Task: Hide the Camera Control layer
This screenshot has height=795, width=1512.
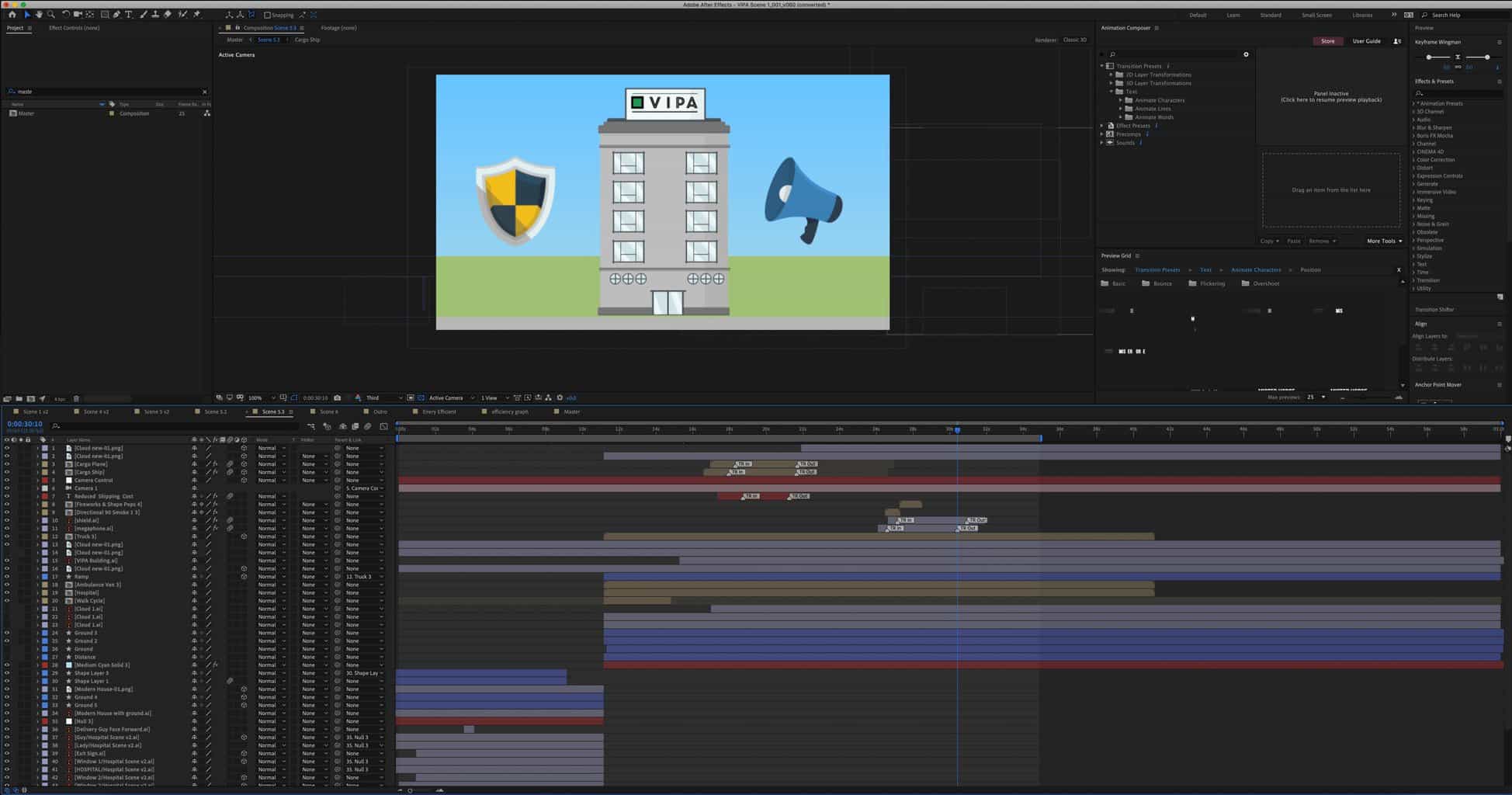Action: [x=7, y=481]
